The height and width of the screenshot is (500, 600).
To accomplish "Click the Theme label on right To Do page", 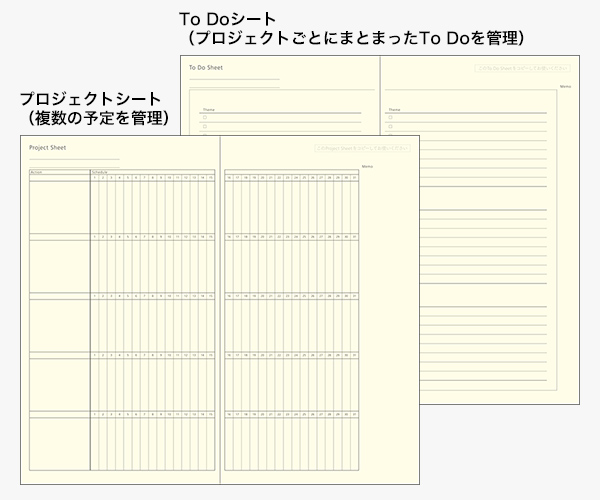I will tap(394, 109).
